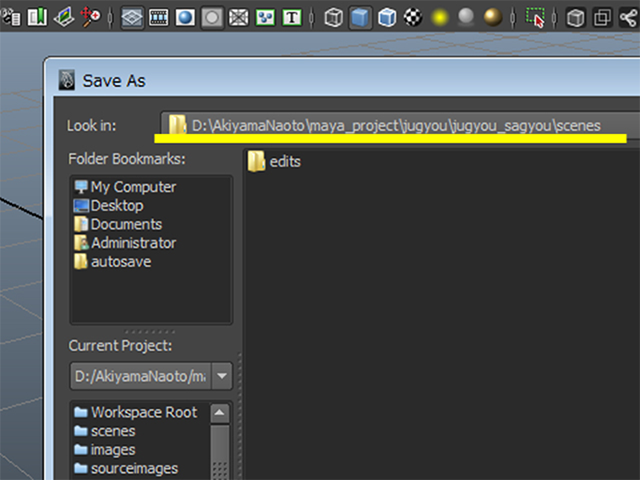
Task: Toggle X-ray cube icon
Action: pos(576,17)
